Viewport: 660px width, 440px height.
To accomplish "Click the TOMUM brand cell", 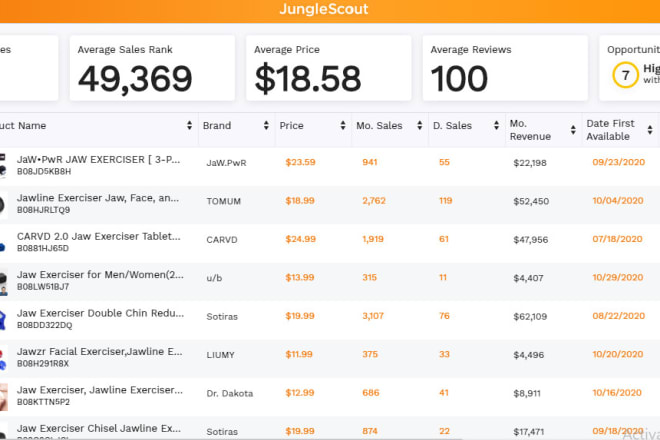I will (223, 201).
